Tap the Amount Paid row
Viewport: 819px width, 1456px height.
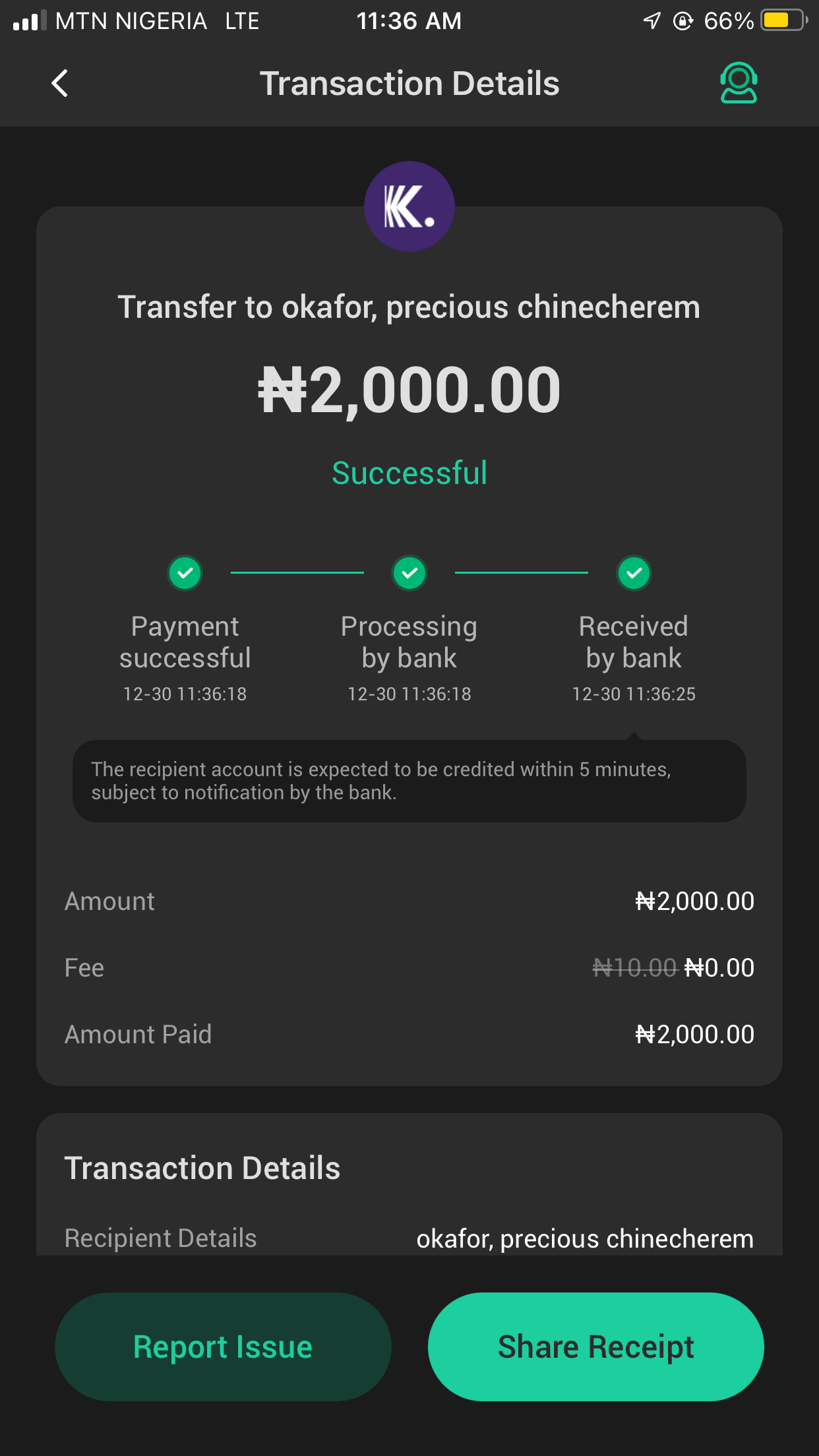click(x=409, y=1034)
